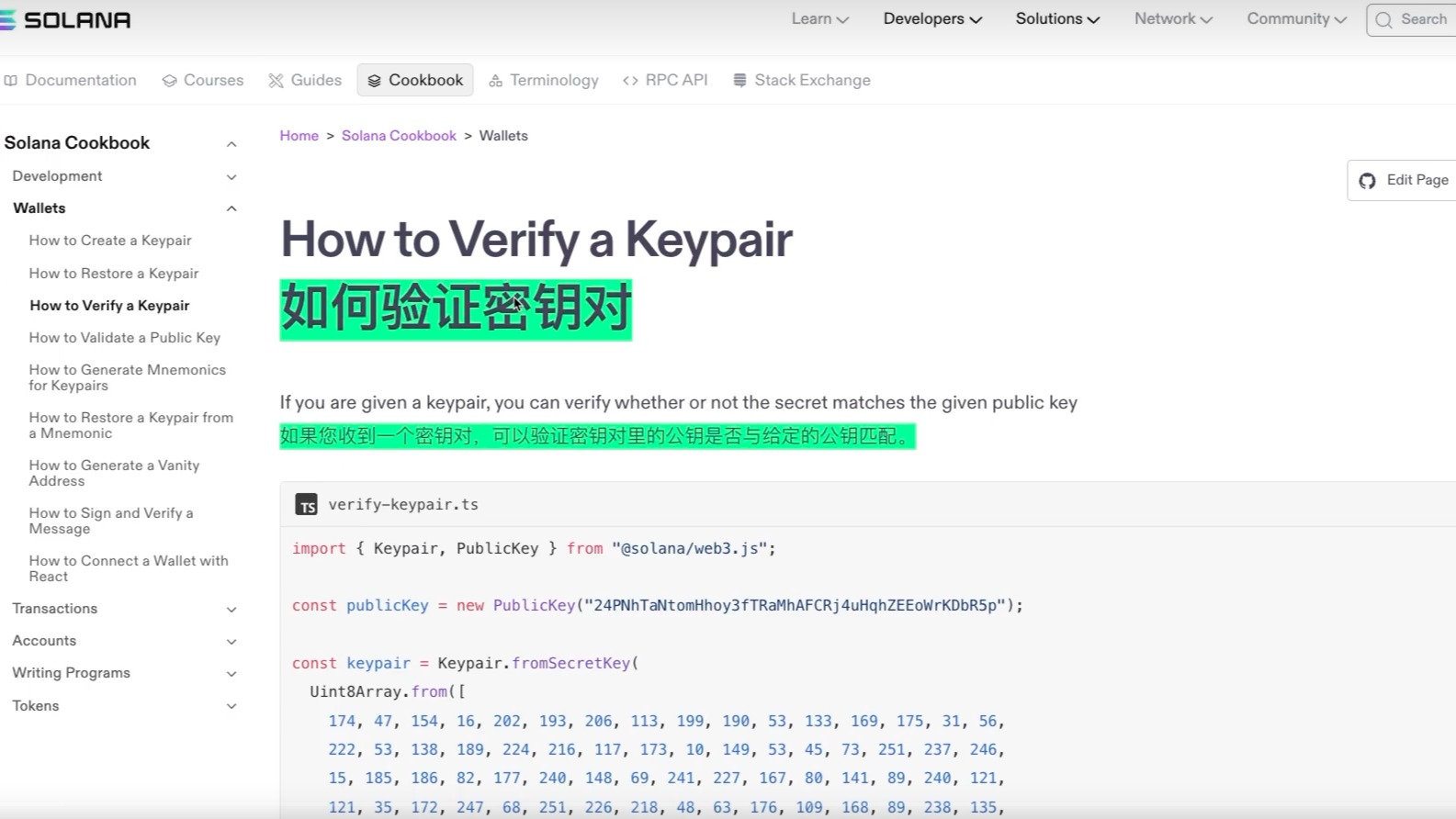Click the Transactions section label
Screen dimensions: 1456x819
[55, 609]
